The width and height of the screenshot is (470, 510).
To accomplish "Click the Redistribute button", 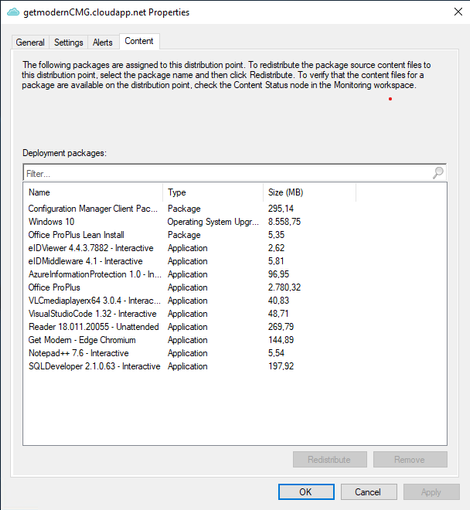I will coord(330,460).
